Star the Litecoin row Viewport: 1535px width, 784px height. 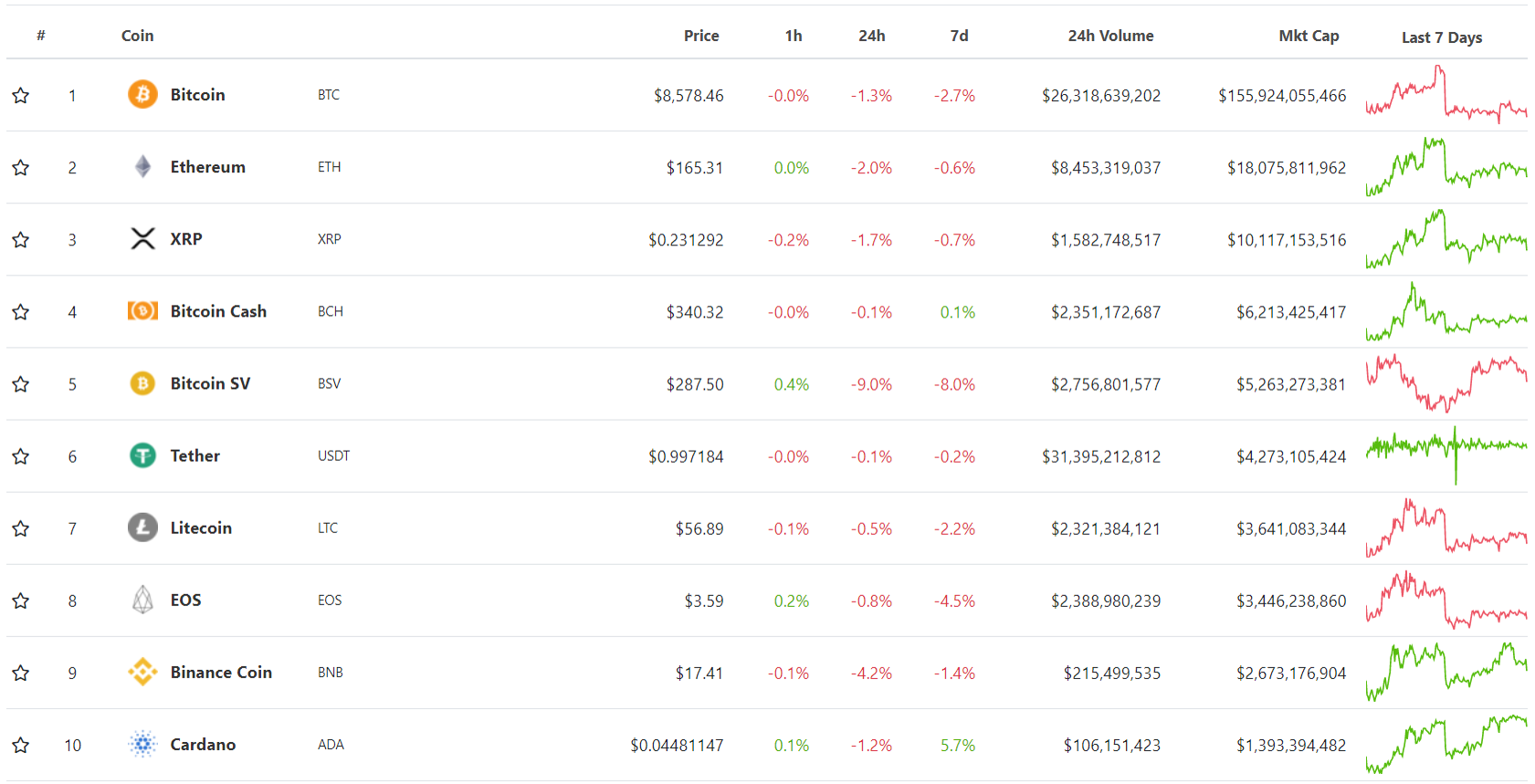tap(21, 528)
